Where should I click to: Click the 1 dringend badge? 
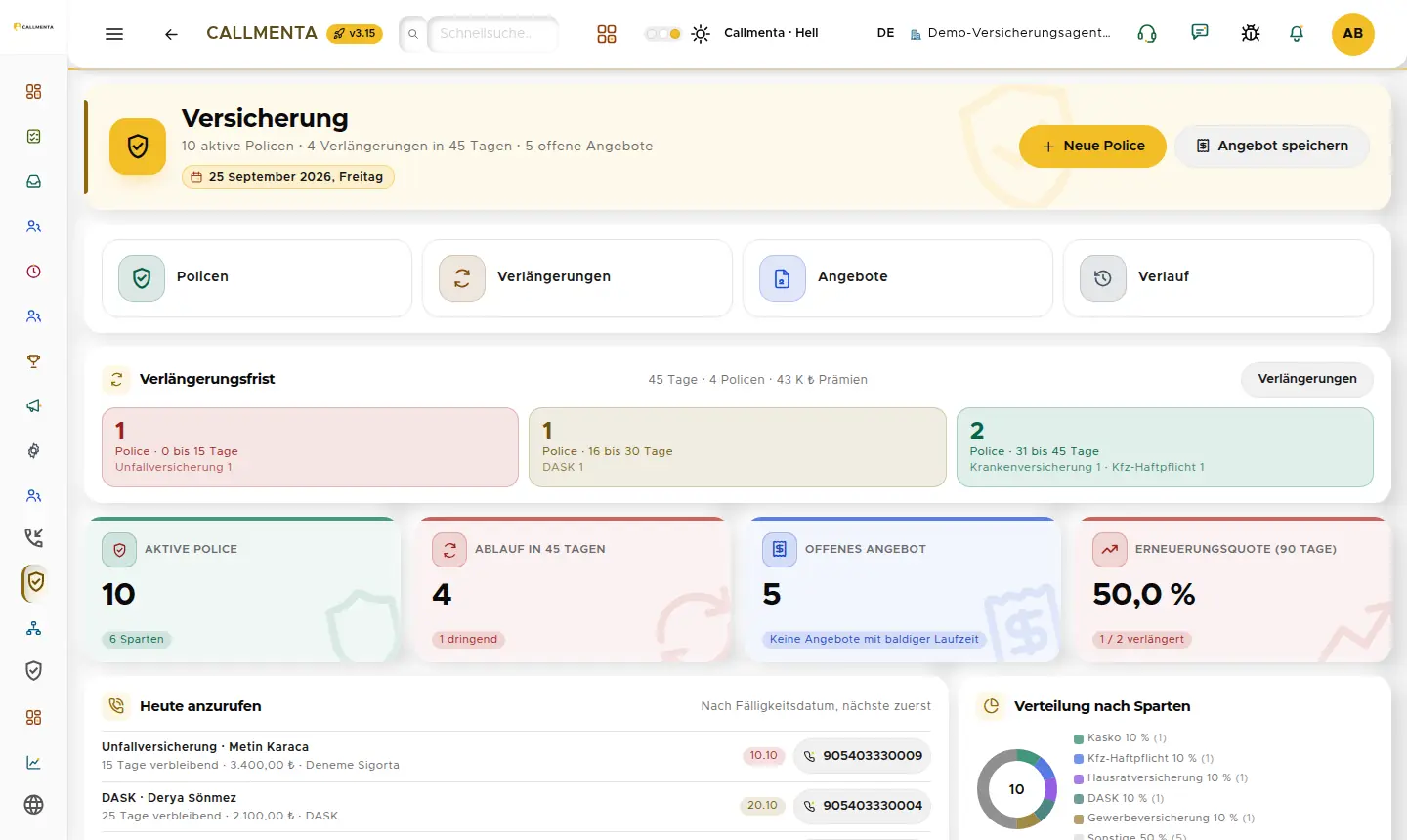tap(468, 640)
